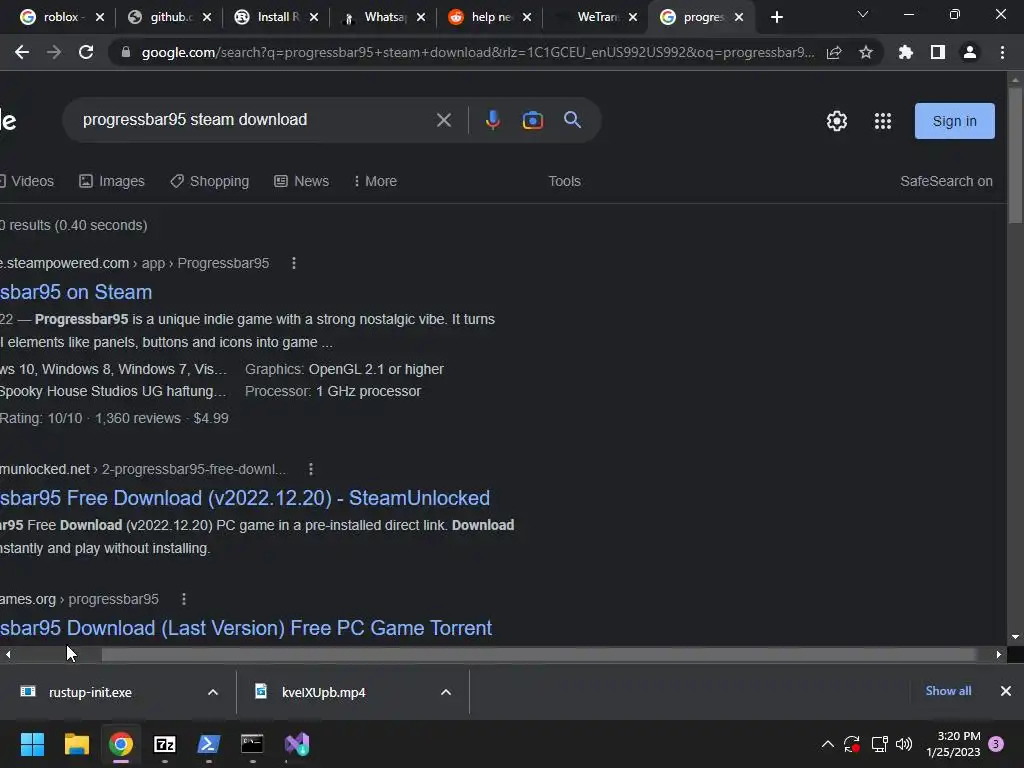Show hidden system tray icons

pos(827,744)
